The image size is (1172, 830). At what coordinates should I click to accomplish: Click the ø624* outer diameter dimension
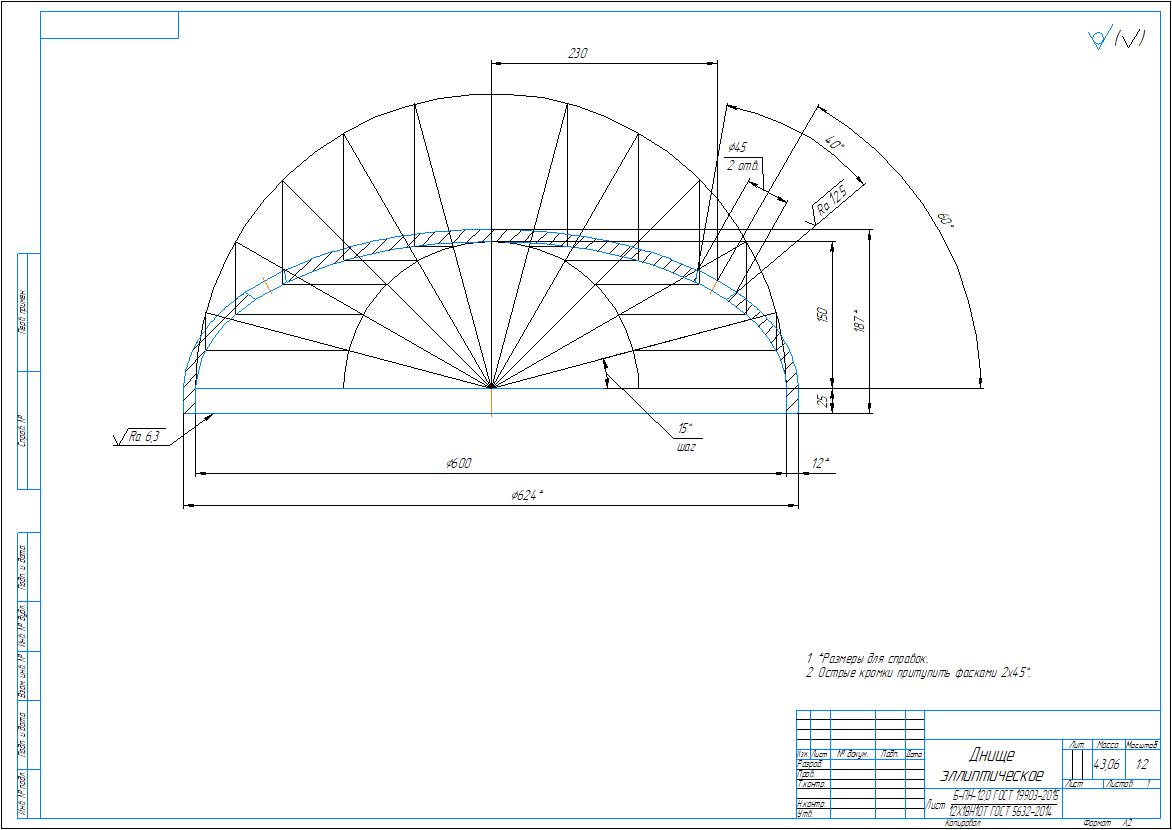526,495
